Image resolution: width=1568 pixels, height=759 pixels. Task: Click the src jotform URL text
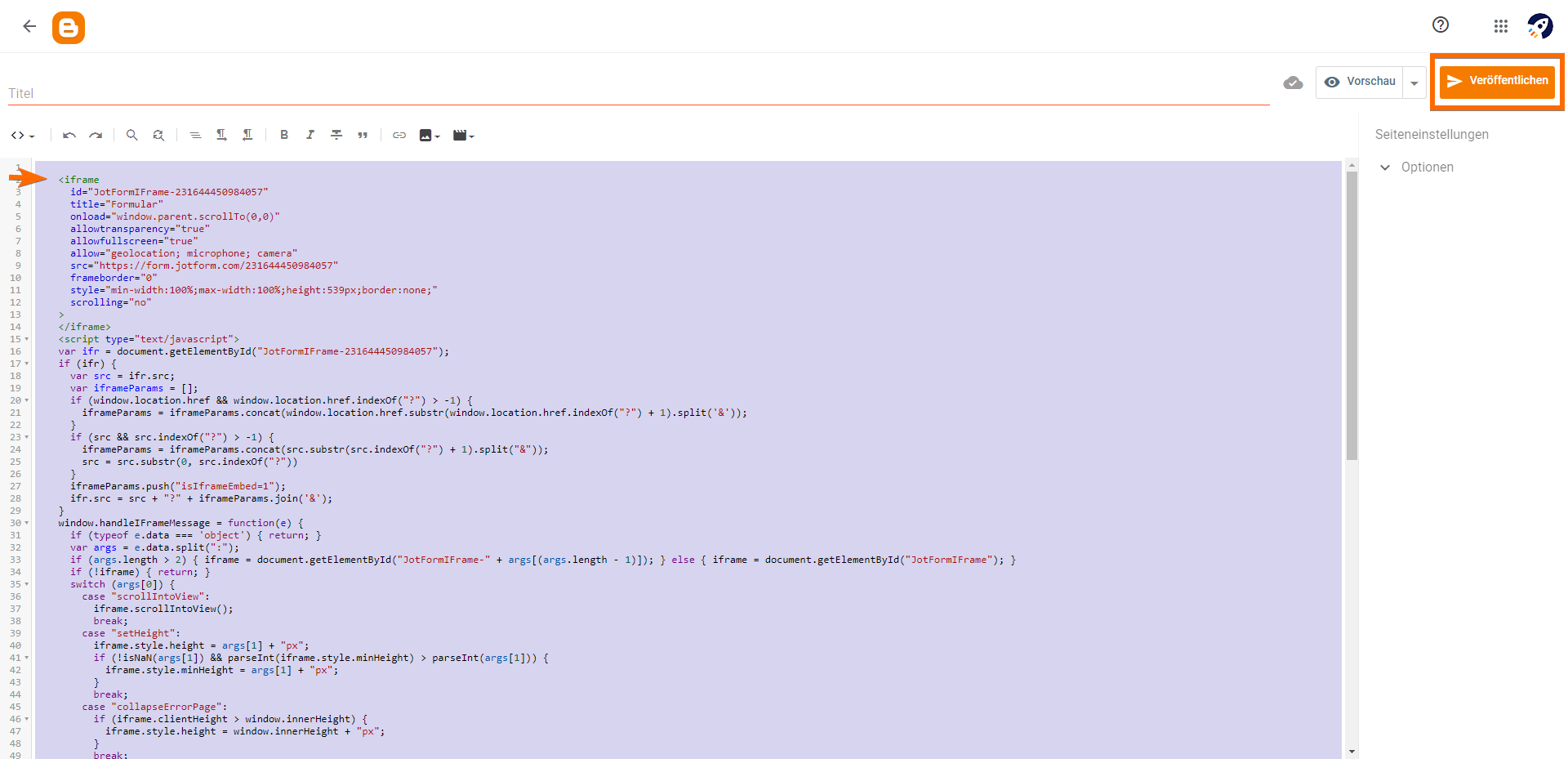click(204, 266)
